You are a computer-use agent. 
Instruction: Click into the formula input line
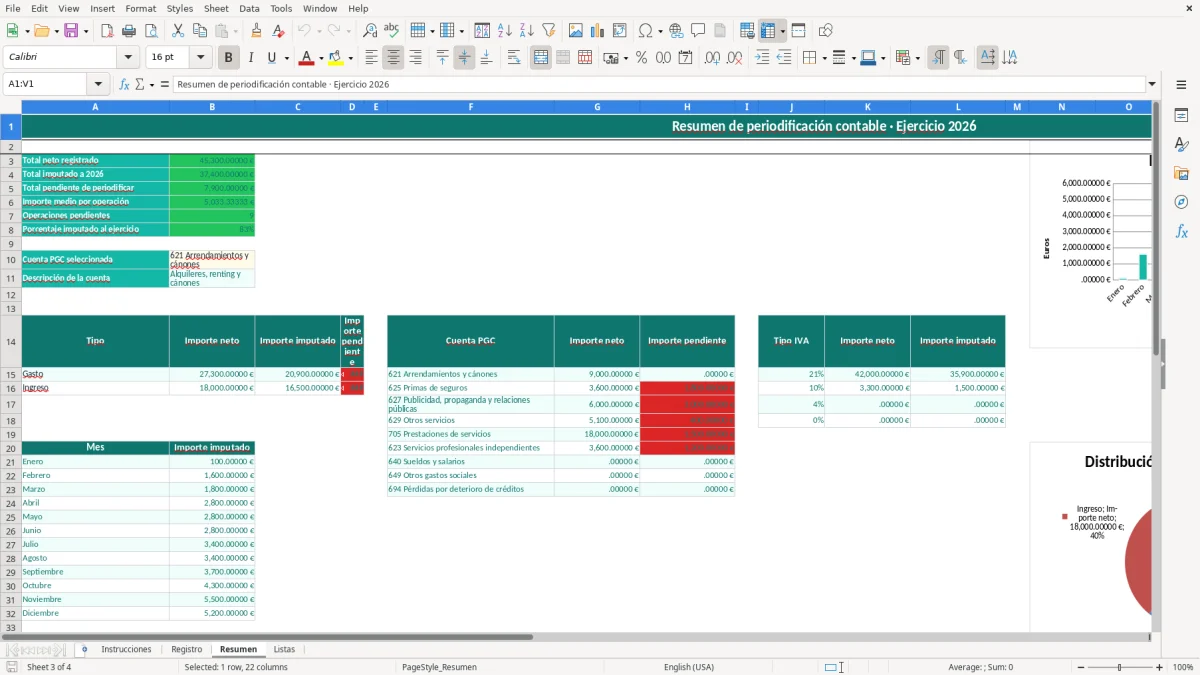(658, 85)
